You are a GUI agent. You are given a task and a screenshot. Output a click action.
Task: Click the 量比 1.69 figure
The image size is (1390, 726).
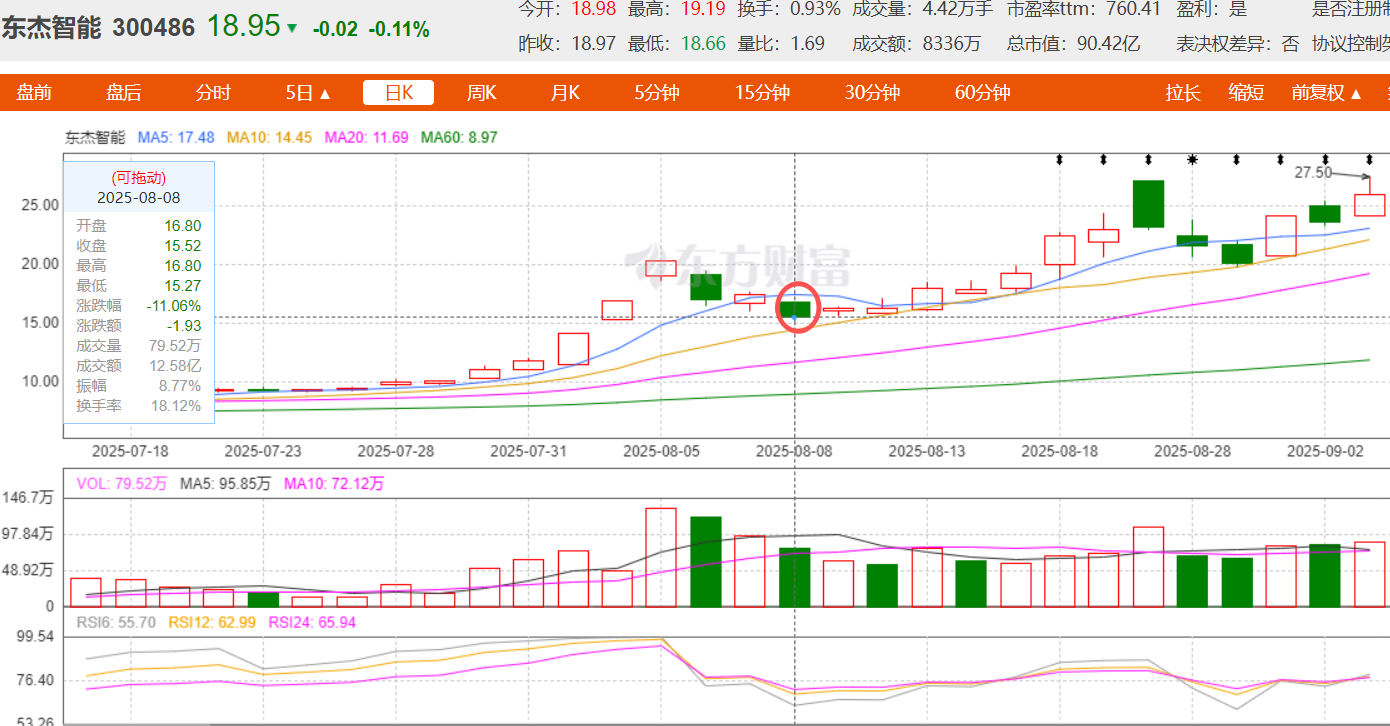coord(781,43)
